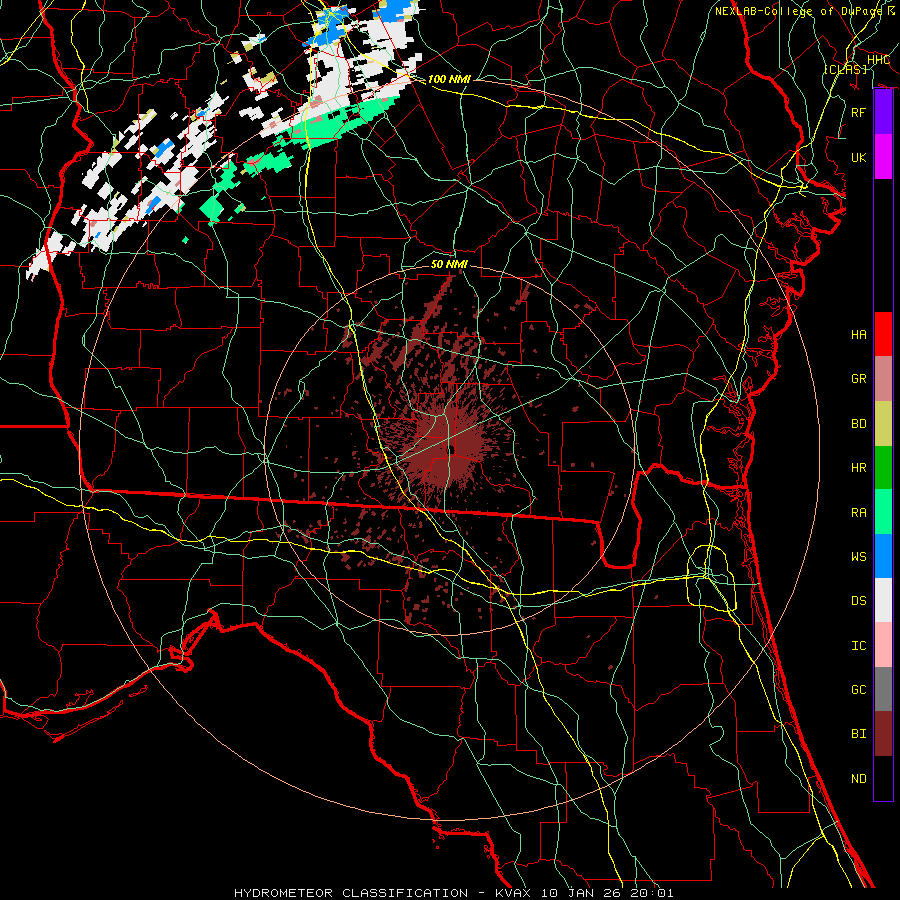Click the HA red legend swatch

(x=883, y=334)
